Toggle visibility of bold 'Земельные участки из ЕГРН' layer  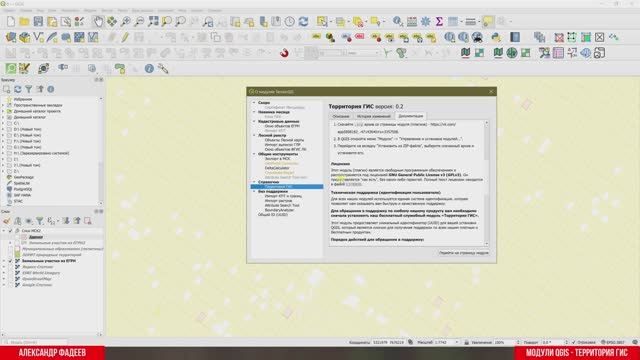point(11,261)
